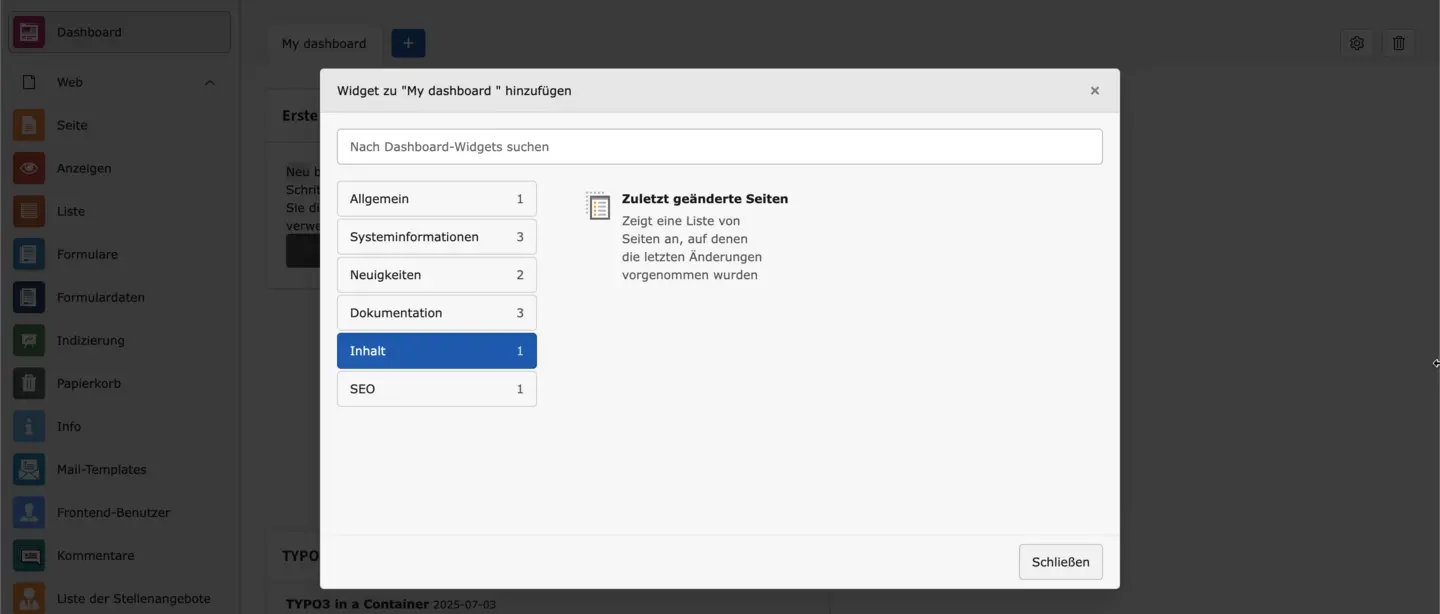
Task: Open the Mail-Templates menu label
Action: click(102, 469)
